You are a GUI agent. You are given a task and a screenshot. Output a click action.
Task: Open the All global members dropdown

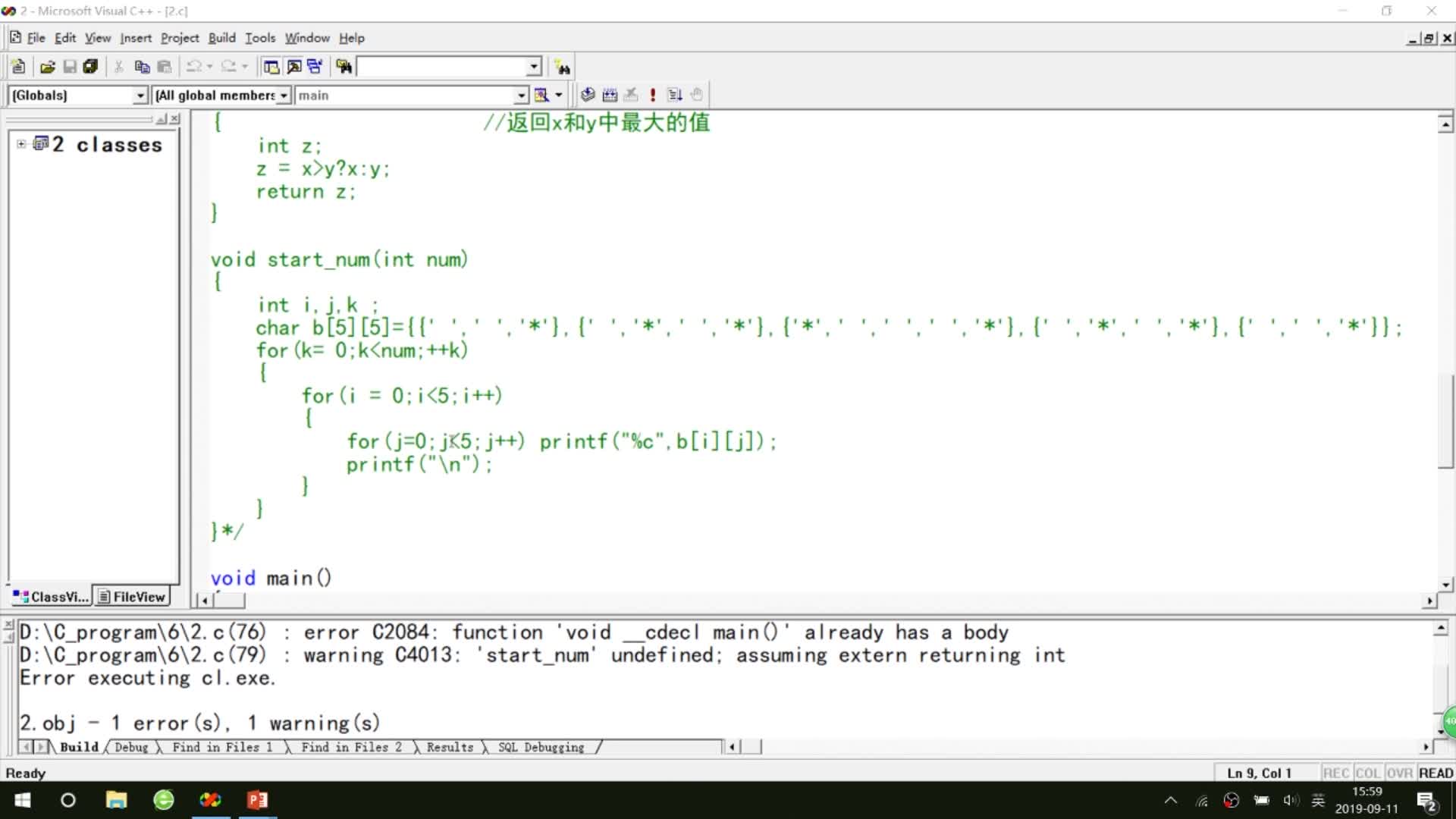(x=284, y=95)
